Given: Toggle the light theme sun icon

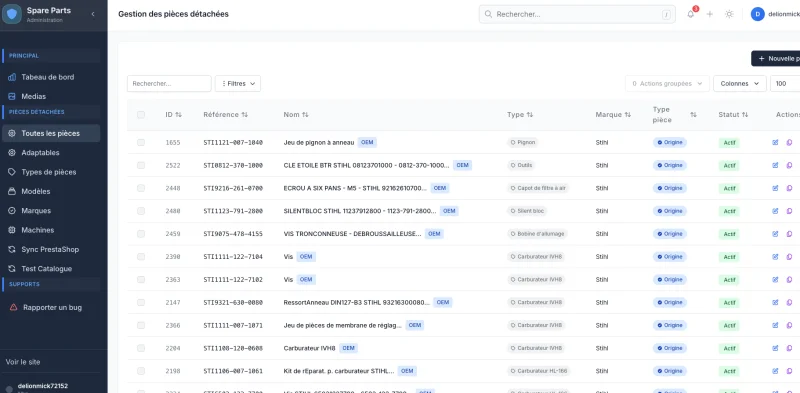Looking at the screenshot, I should 729,14.
